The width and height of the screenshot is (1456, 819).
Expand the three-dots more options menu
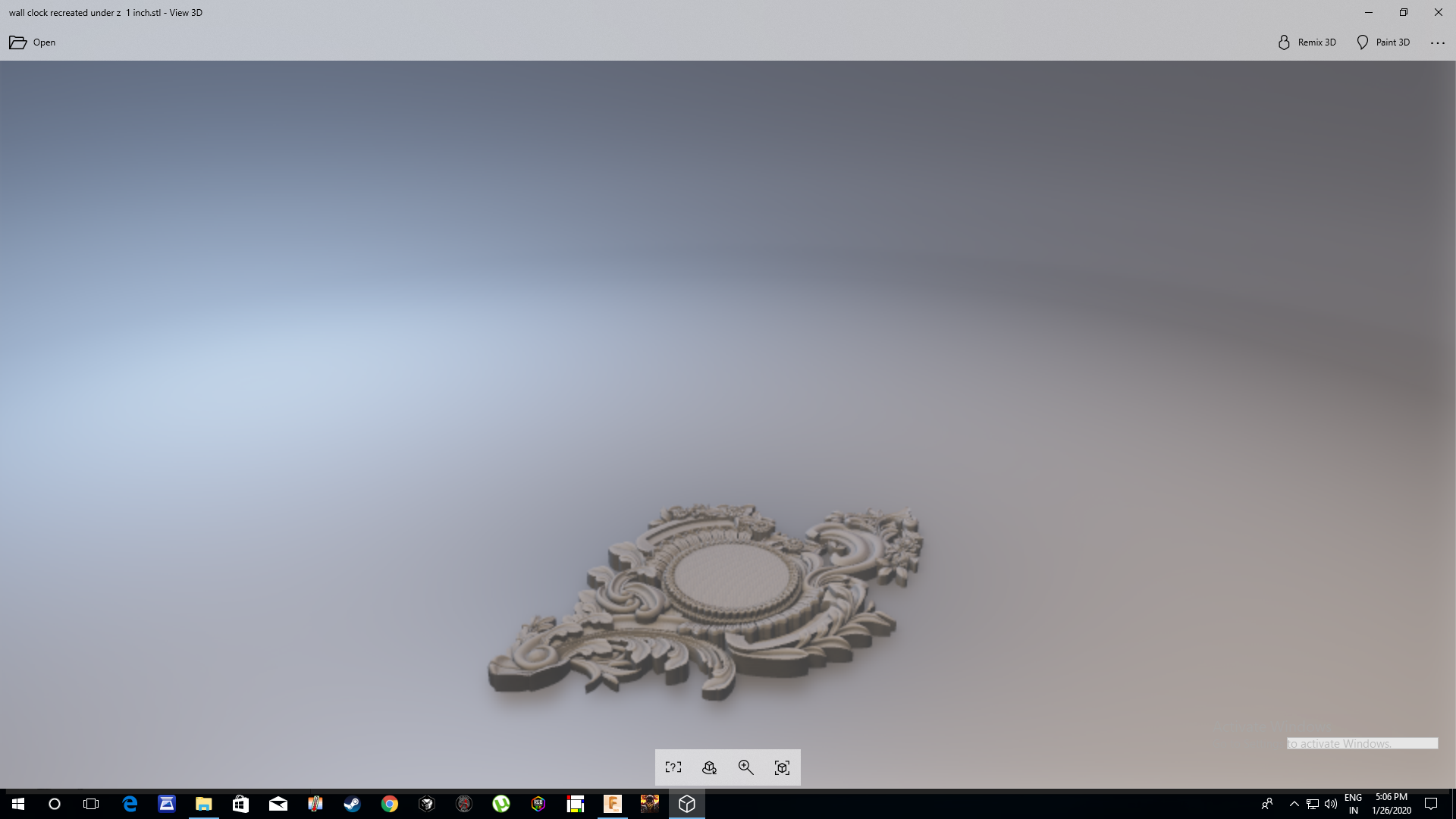point(1438,42)
